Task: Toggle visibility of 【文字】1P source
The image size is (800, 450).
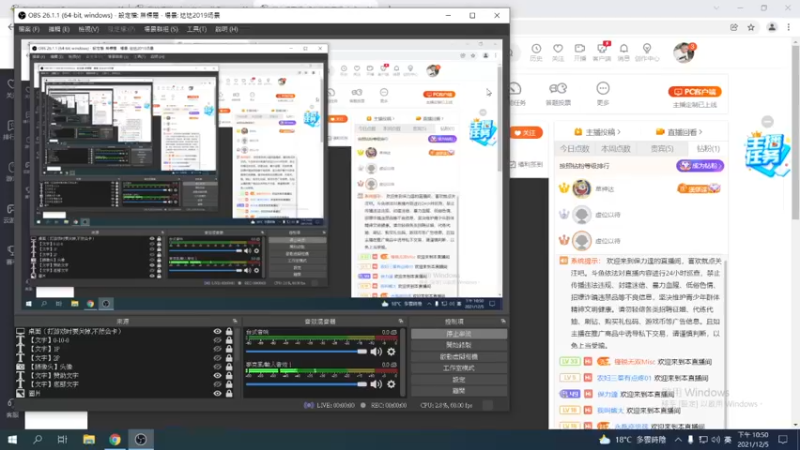Action: coord(217,349)
